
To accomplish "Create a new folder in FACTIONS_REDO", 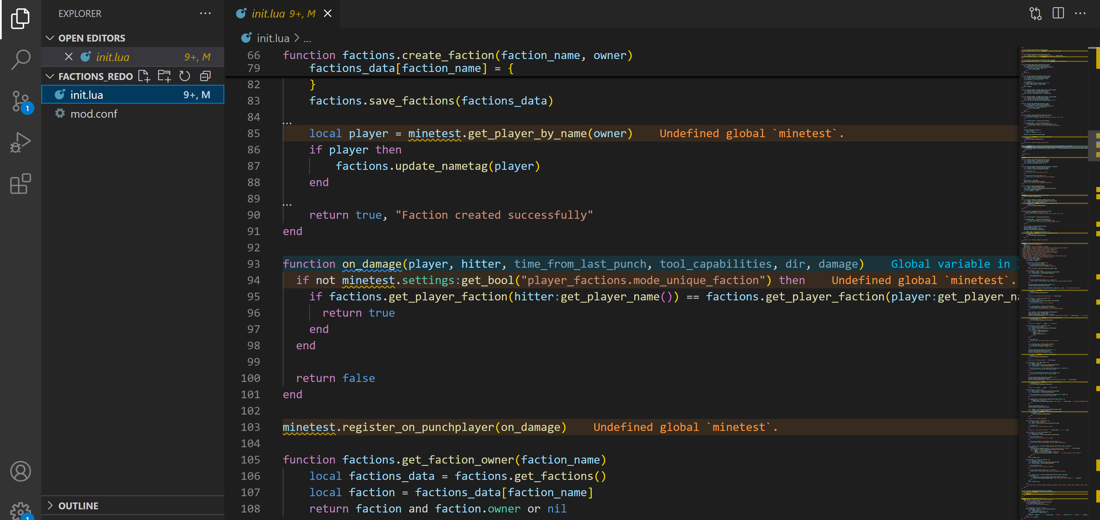I will click(164, 76).
